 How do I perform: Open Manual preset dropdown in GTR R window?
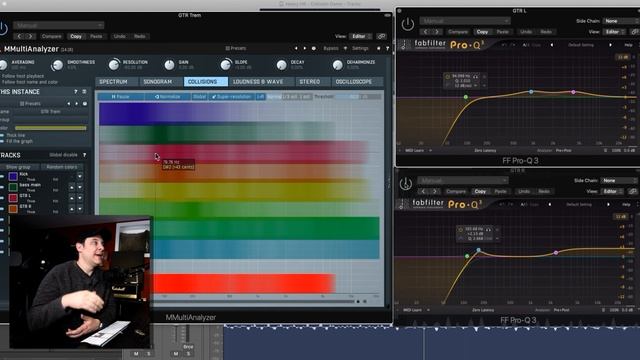coord(463,180)
